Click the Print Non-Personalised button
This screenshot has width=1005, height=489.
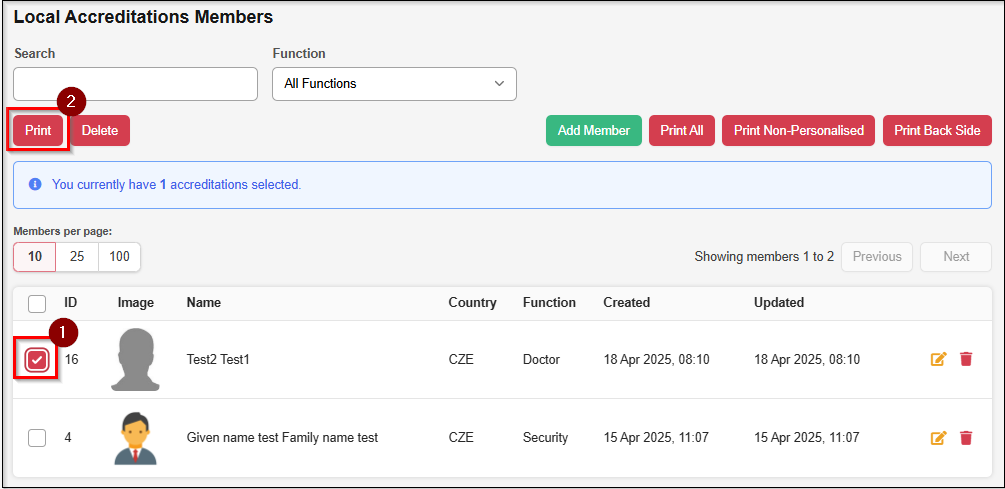click(x=798, y=130)
